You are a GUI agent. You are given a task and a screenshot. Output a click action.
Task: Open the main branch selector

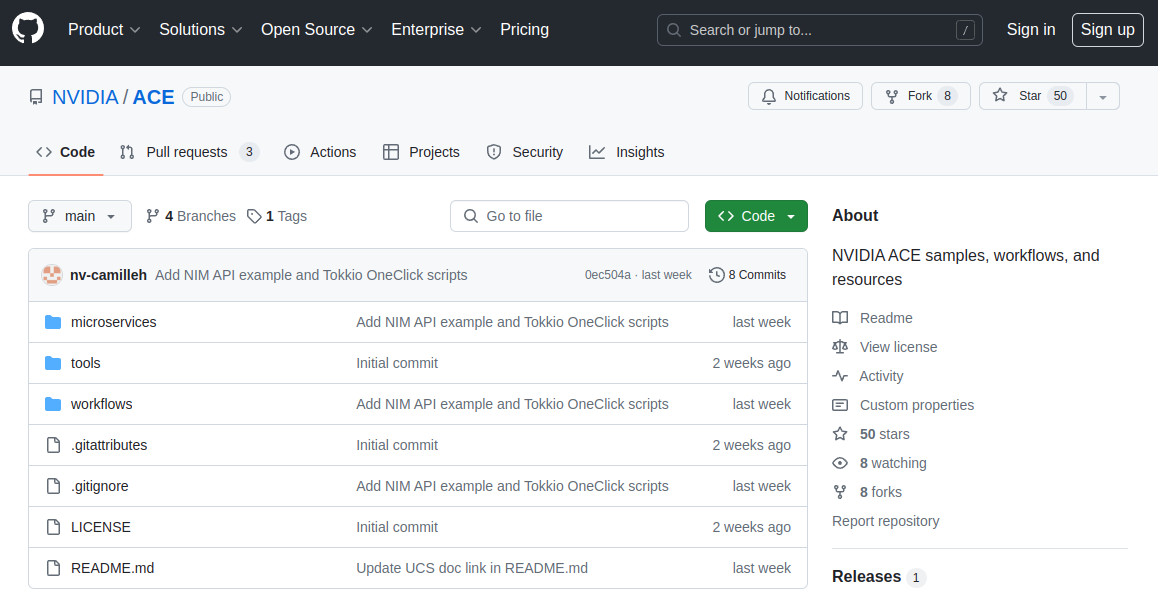point(80,216)
